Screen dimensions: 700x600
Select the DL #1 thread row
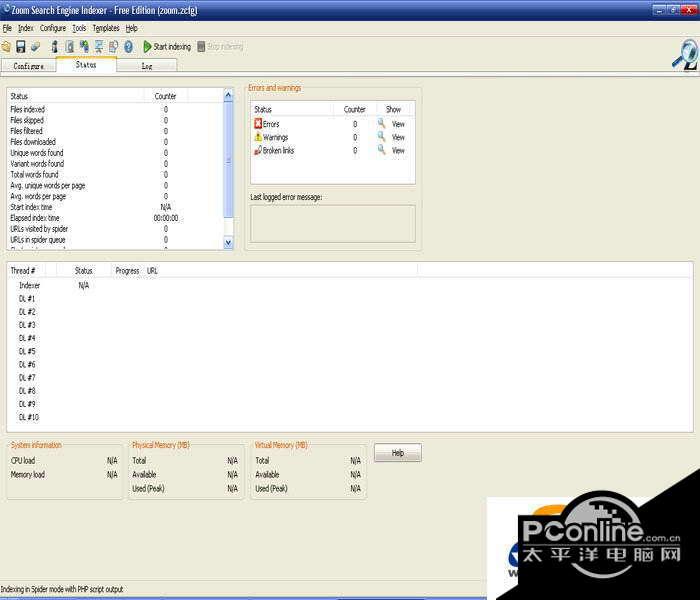coord(350,299)
